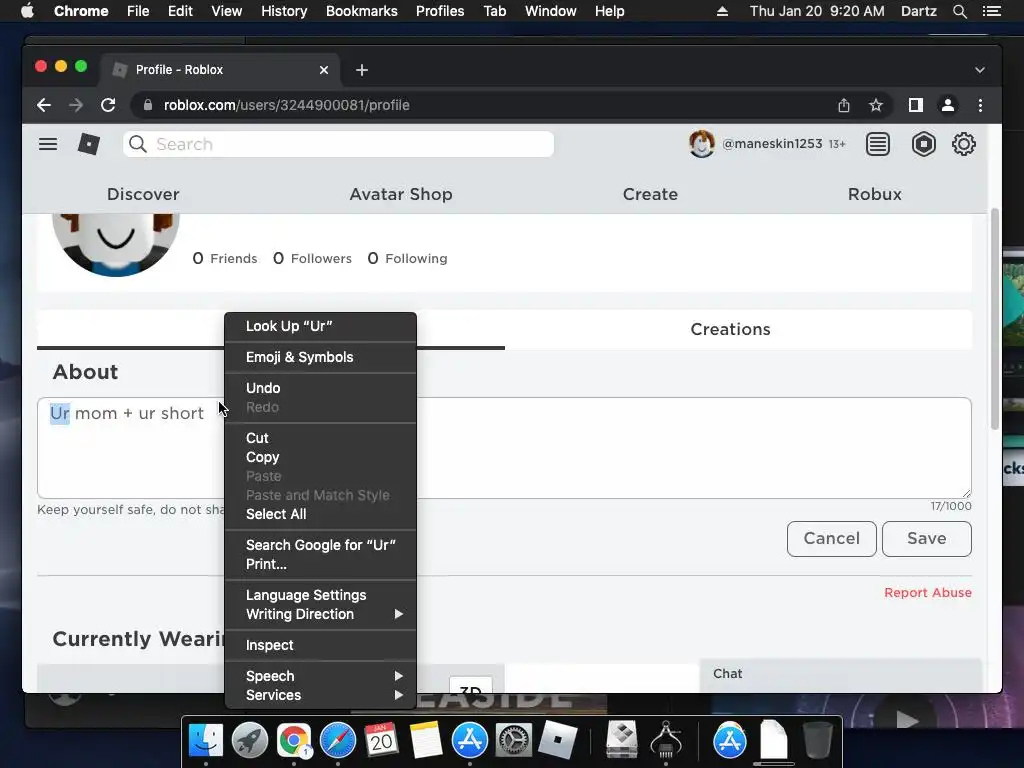Click the Chrome share page icon
1024x768 pixels.
(x=844, y=105)
